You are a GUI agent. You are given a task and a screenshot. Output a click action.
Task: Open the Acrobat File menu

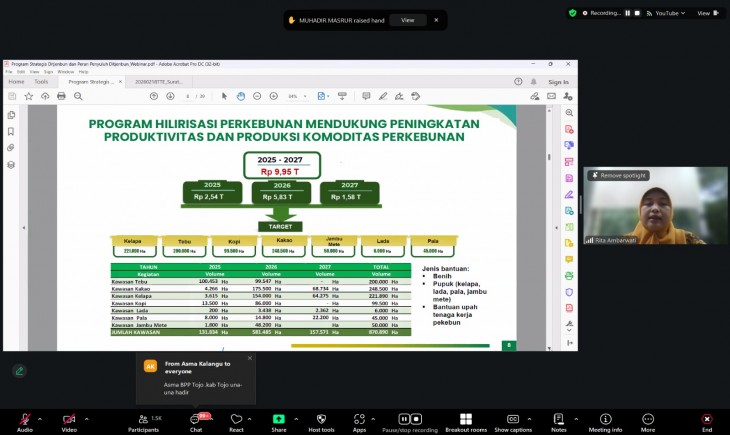click(9, 72)
